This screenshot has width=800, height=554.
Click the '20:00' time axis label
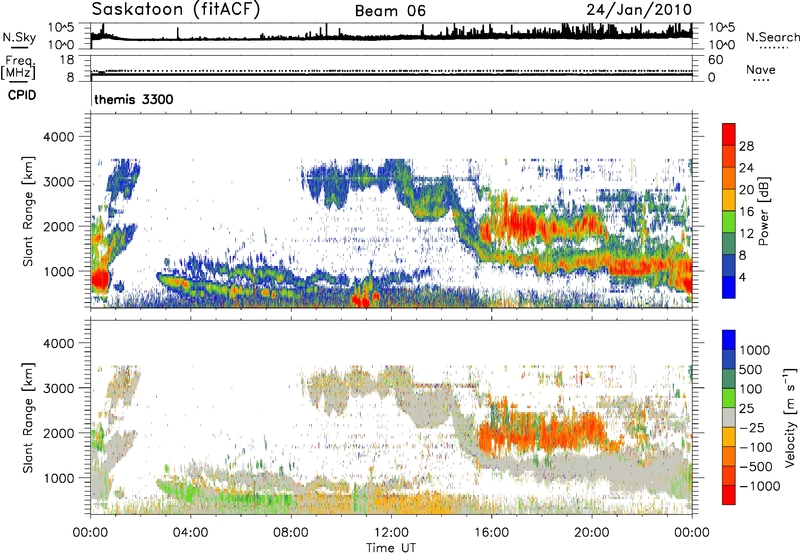pos(592,533)
